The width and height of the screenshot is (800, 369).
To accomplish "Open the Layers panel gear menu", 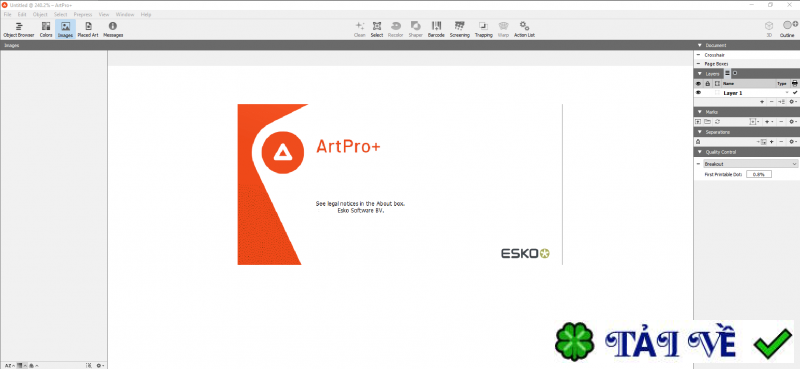I will point(792,102).
